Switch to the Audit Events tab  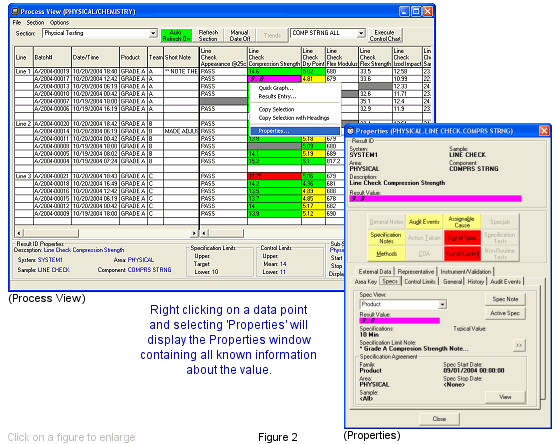tap(506, 281)
